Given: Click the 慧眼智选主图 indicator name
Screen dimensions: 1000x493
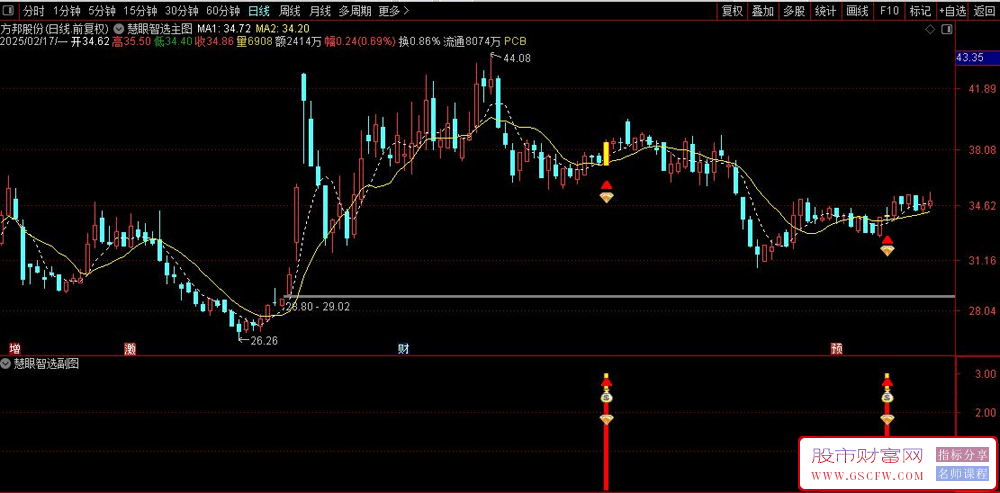Looking at the screenshot, I should pos(159,29).
